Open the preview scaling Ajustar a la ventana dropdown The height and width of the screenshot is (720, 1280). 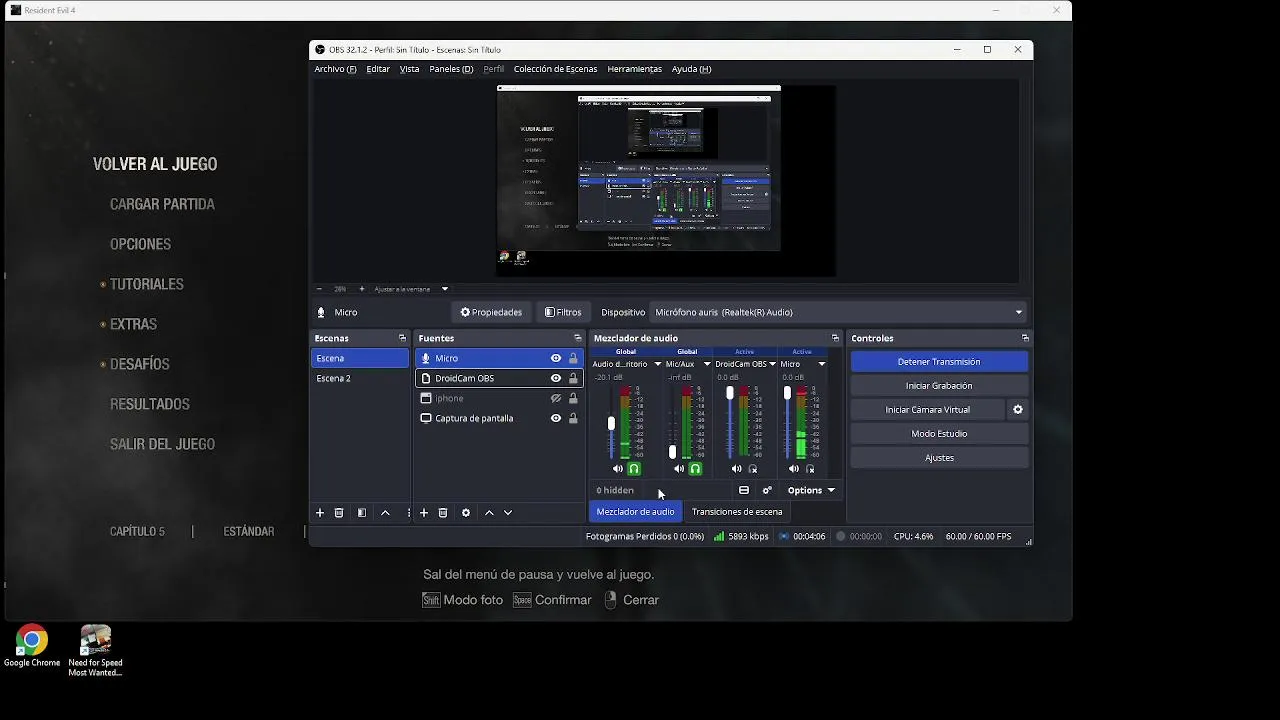(x=411, y=289)
